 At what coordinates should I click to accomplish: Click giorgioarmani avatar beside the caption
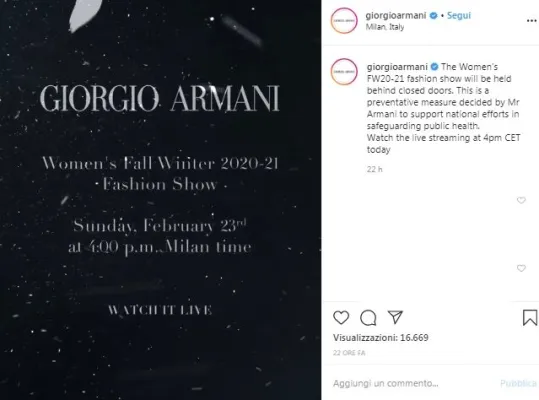tap(344, 71)
